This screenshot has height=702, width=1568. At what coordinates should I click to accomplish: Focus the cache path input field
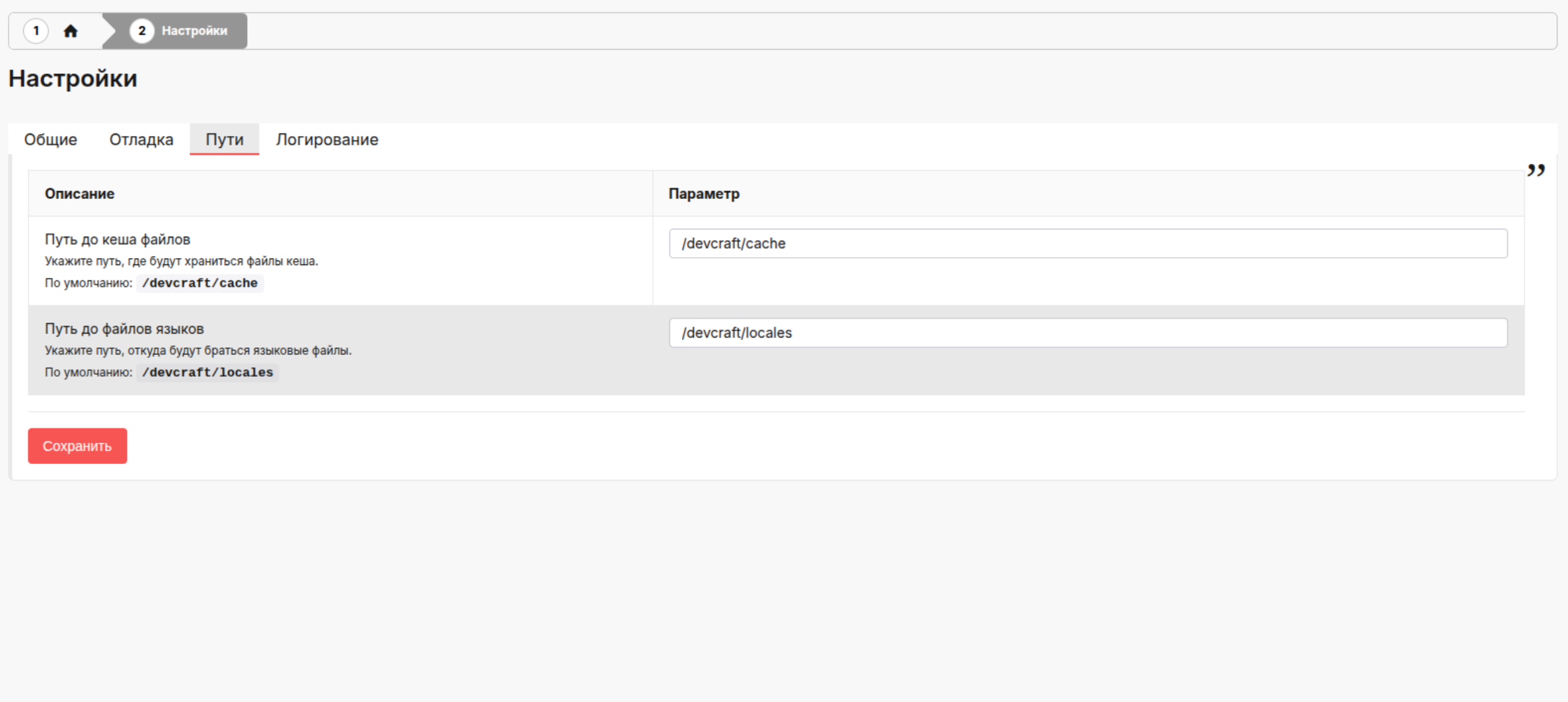point(1088,243)
